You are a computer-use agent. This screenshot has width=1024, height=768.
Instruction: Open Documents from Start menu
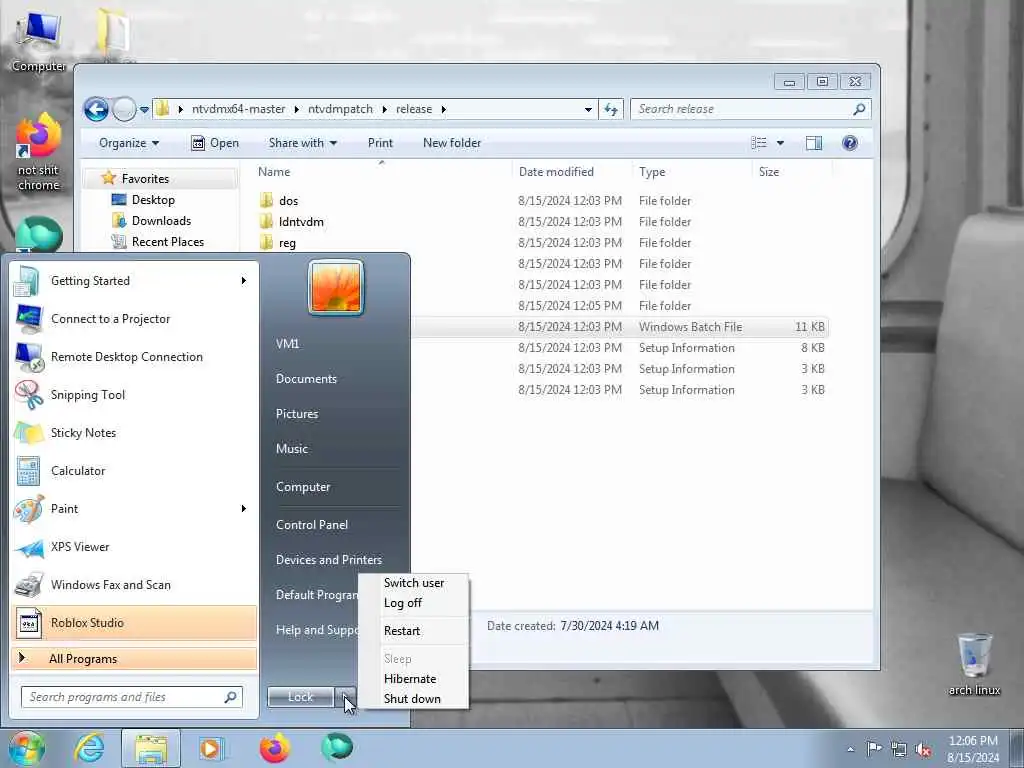306,379
